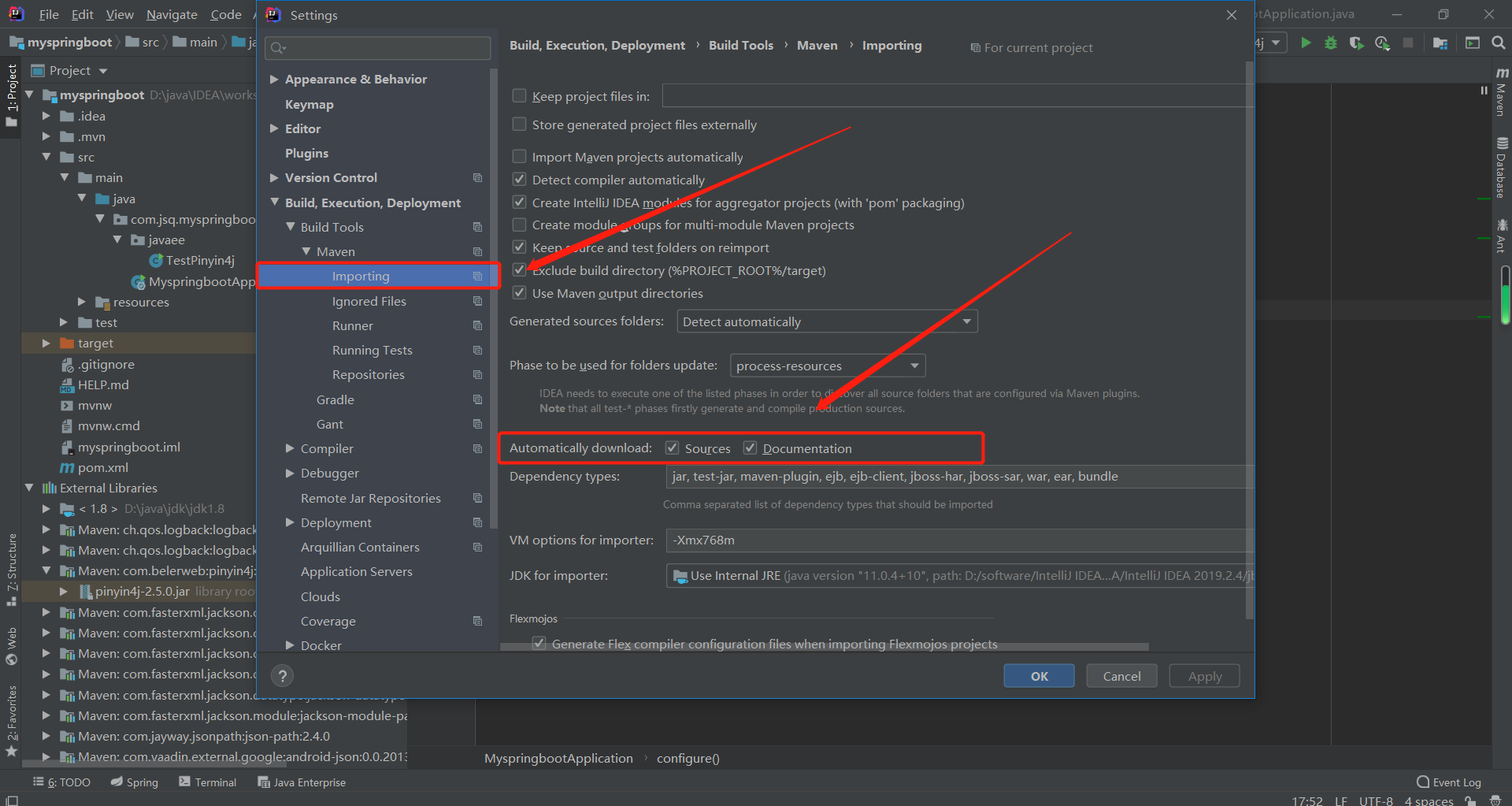The height and width of the screenshot is (806, 1512).
Task: Expand the Compiler settings node
Action: (290, 448)
